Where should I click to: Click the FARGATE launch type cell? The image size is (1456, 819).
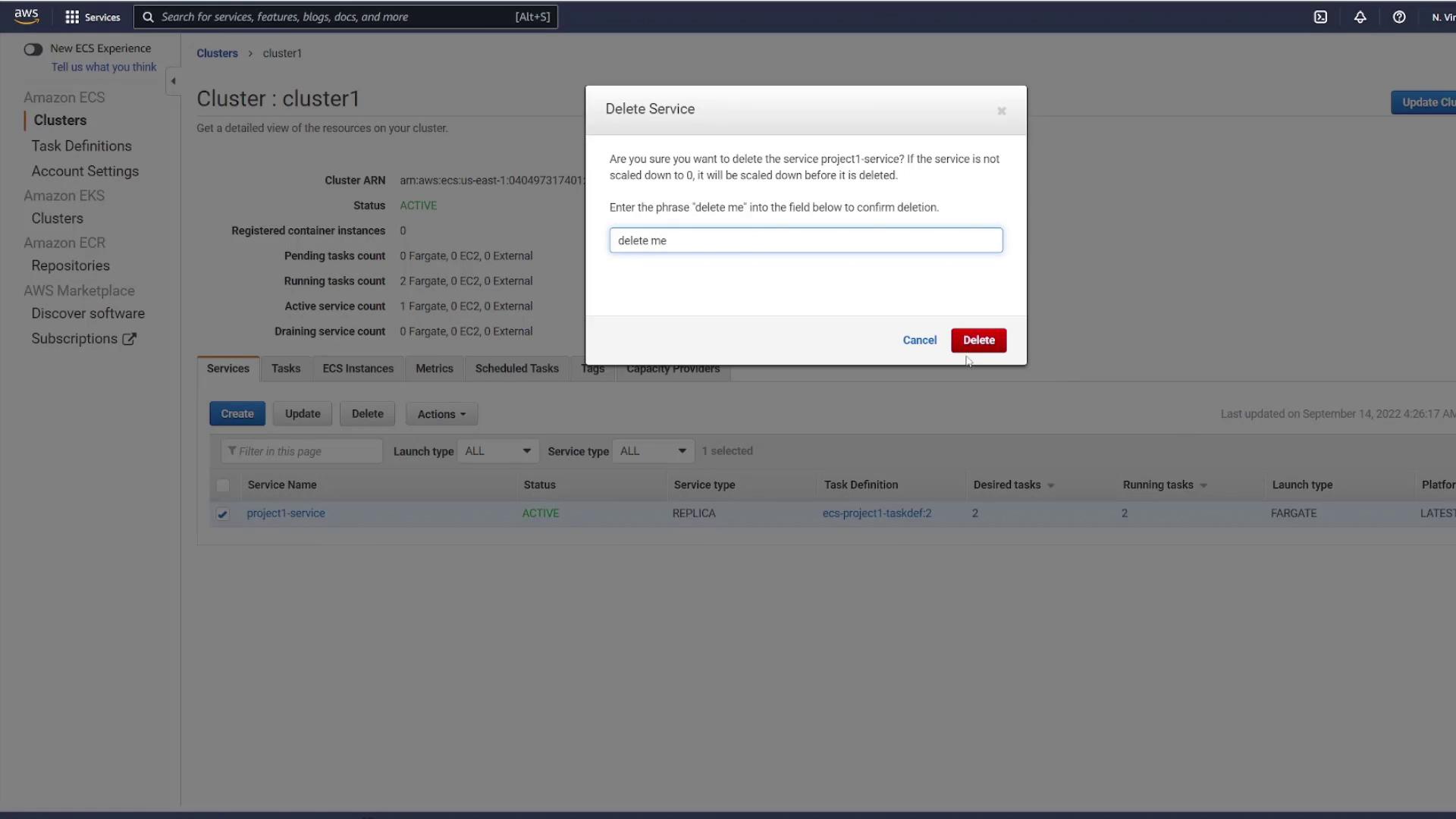pos(1293,513)
